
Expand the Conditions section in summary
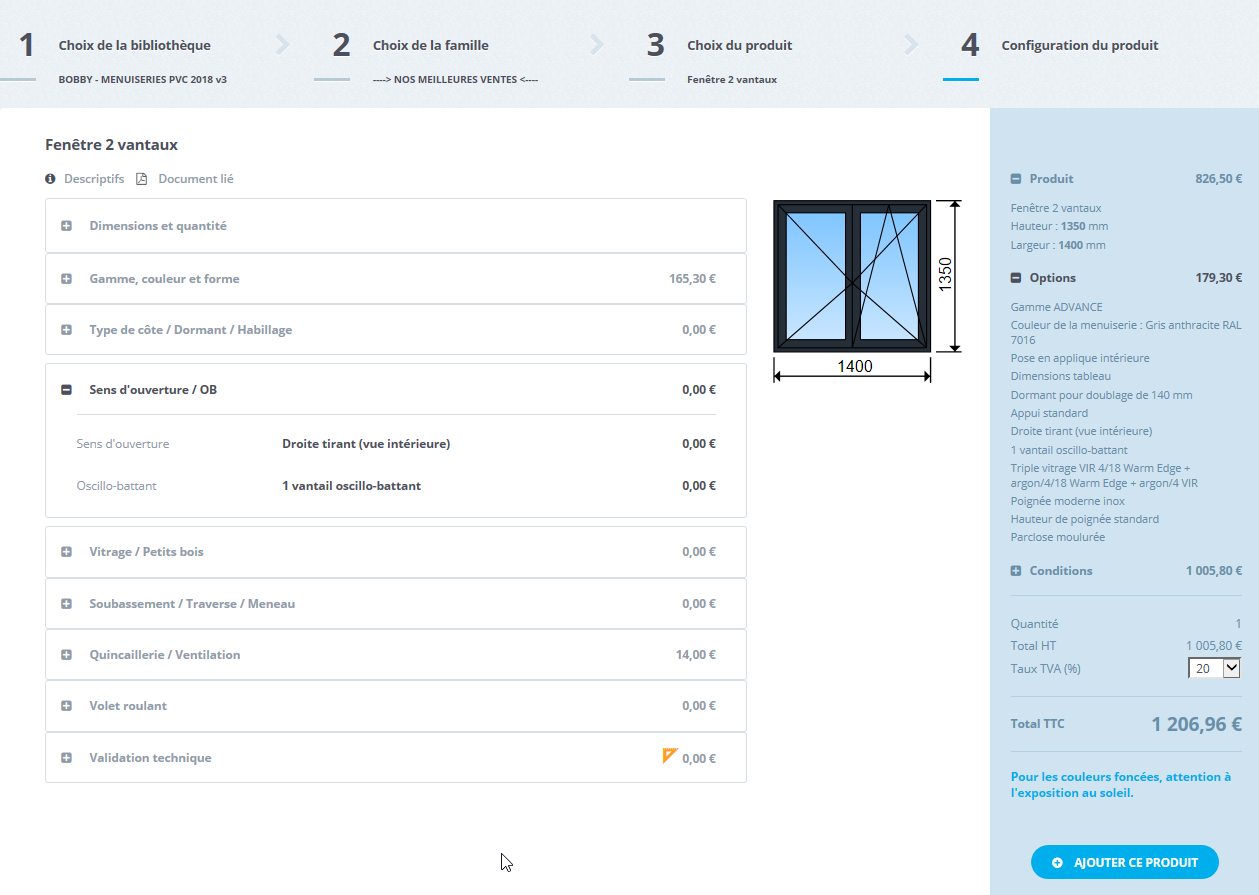1016,571
